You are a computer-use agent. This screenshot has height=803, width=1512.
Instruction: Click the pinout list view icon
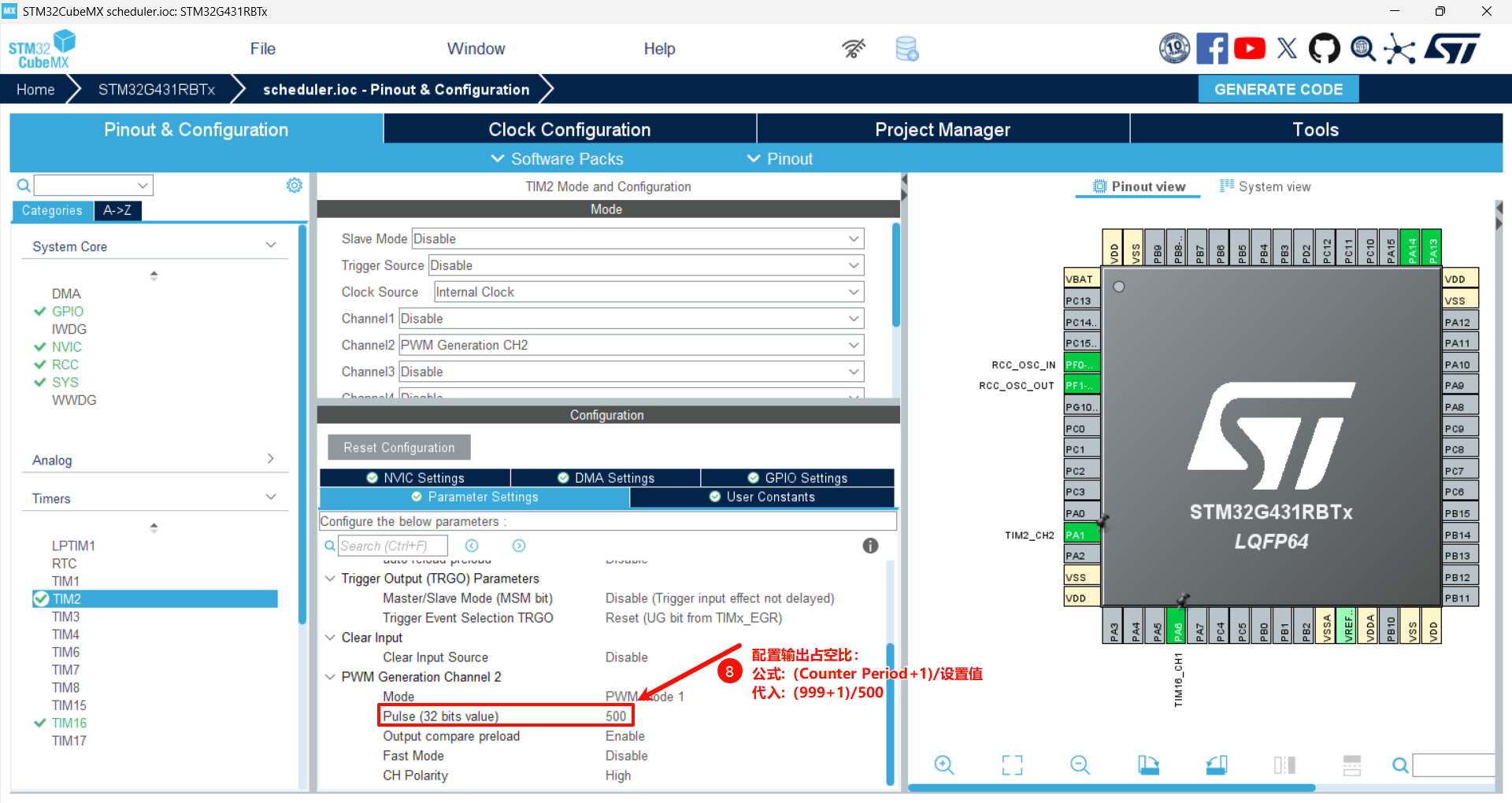coord(1352,764)
